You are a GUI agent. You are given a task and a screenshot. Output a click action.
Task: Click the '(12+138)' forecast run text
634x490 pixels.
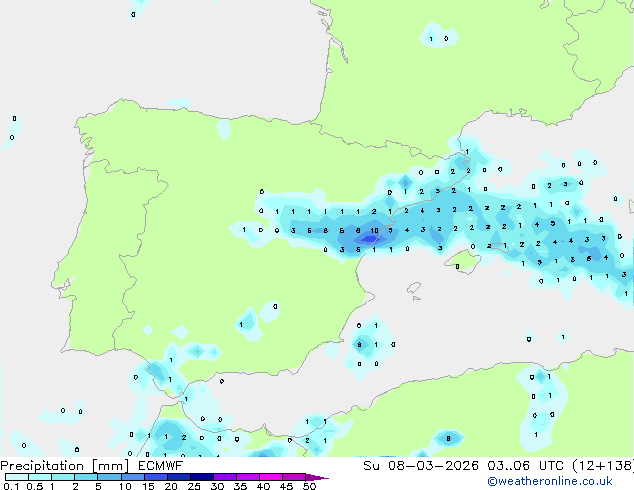(x=603, y=466)
